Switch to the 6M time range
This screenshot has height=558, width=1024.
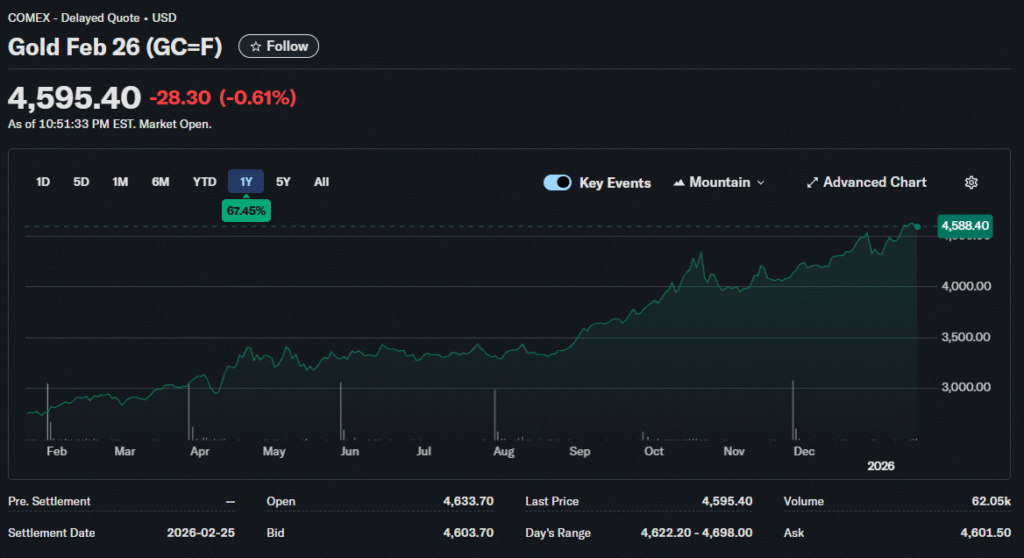160,182
